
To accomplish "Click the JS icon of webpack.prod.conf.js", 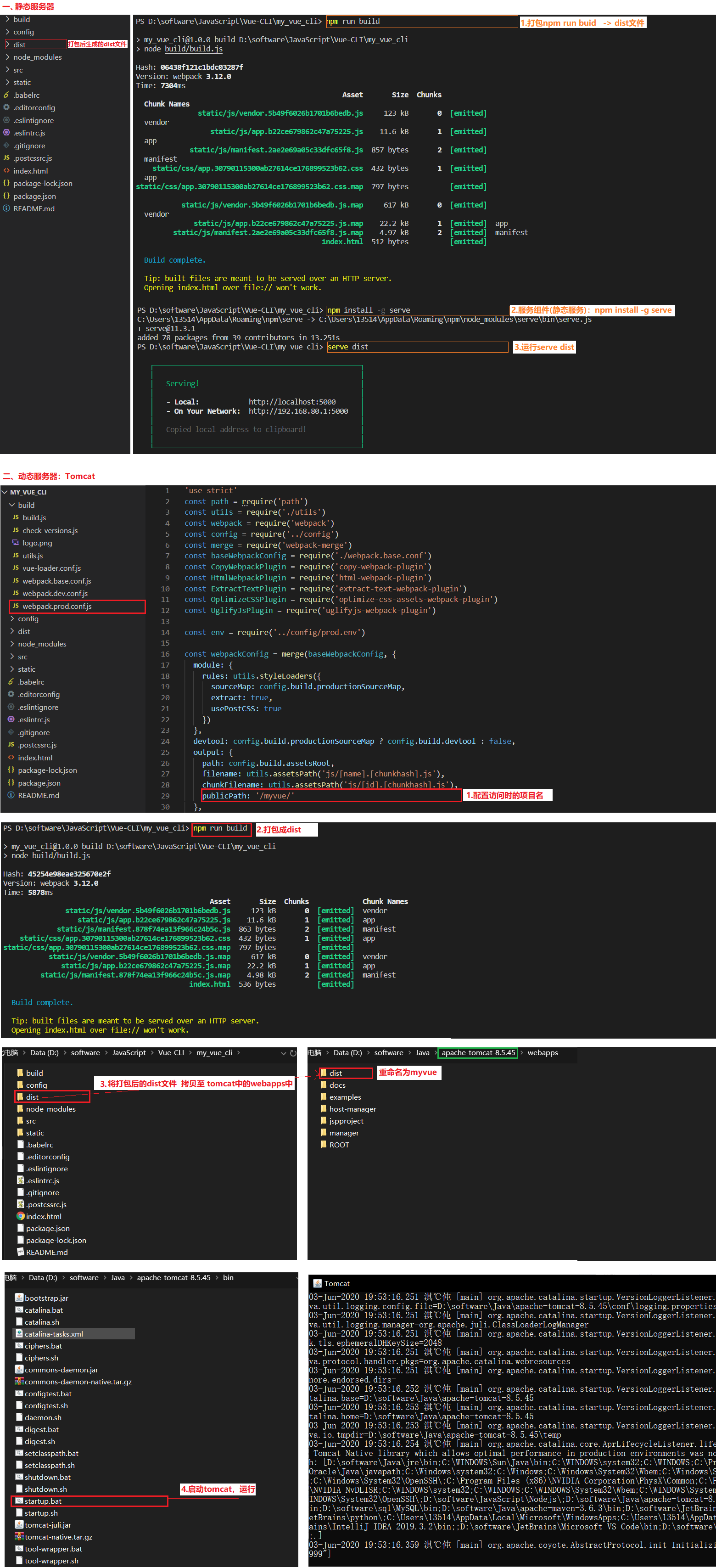I will (16, 606).
